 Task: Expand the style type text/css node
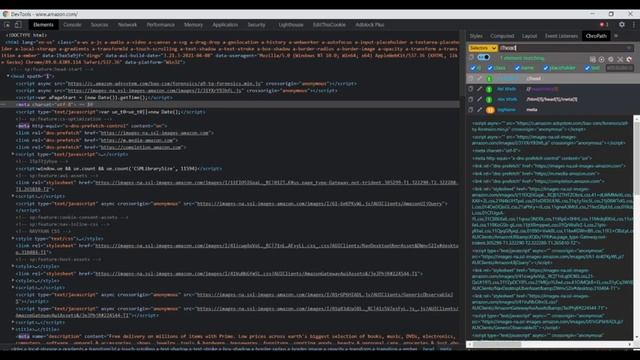13,238
